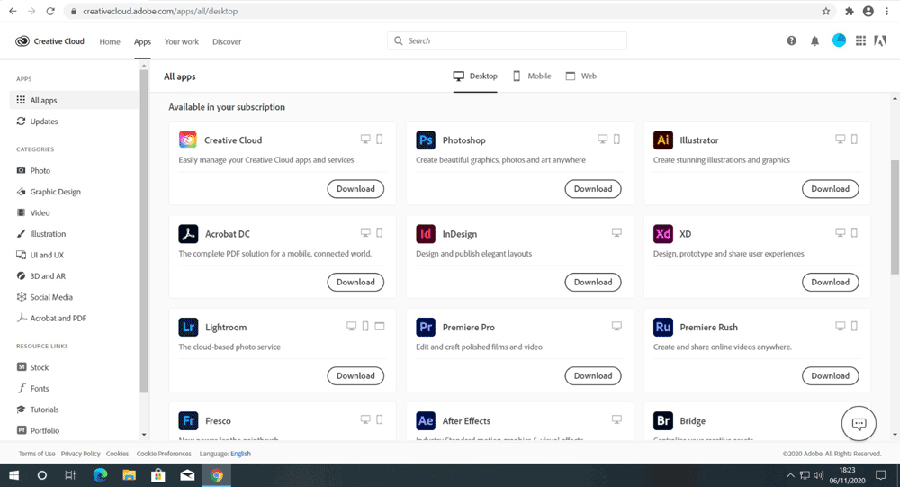Download Lightroom
The image size is (900, 487).
coord(355,376)
